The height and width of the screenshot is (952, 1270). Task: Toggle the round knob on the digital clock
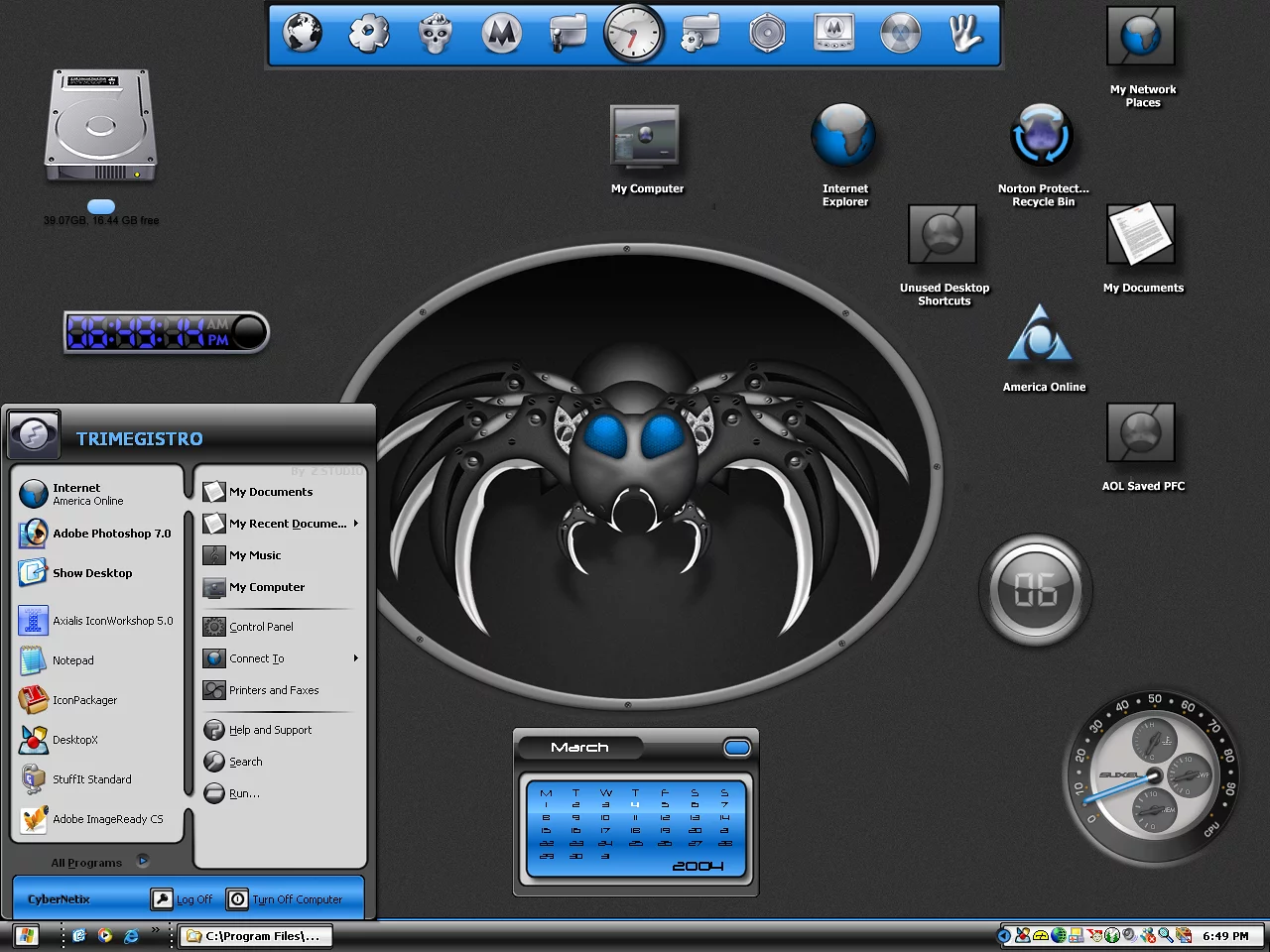coord(249,332)
